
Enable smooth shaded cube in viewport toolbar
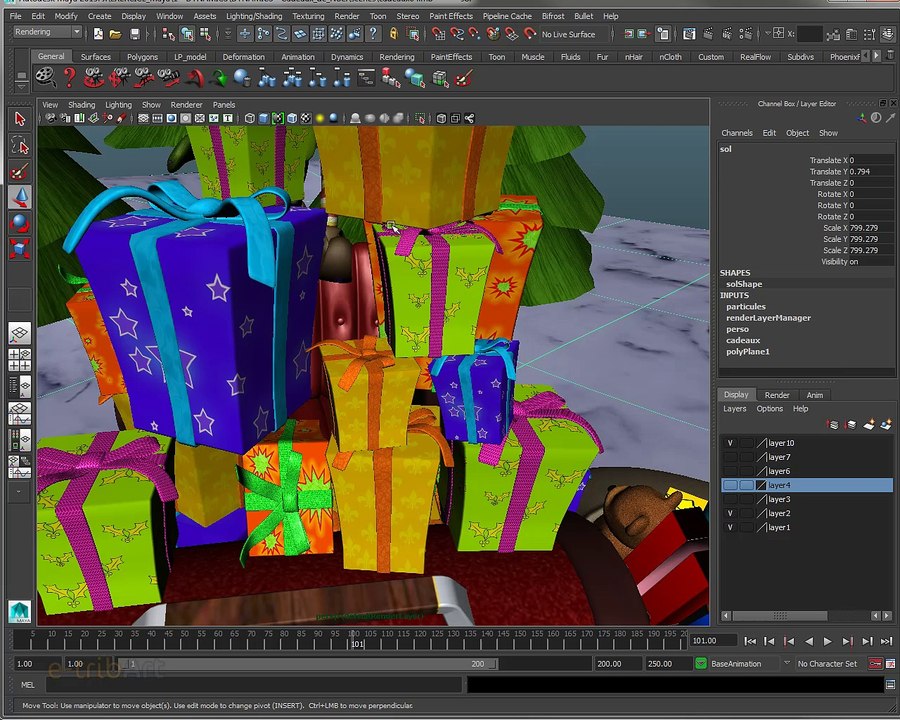[263, 119]
